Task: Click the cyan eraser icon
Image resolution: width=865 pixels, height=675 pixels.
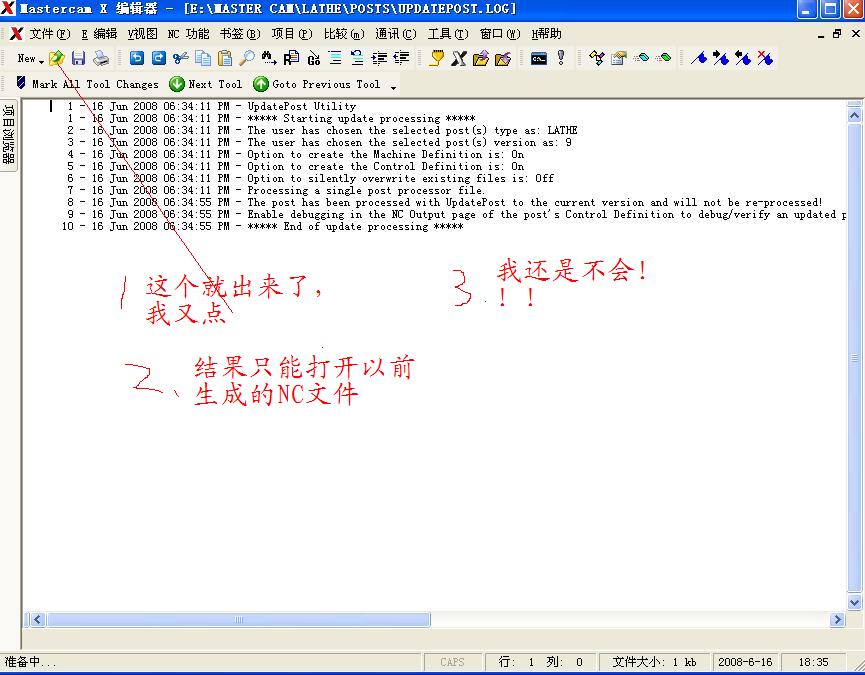Action: 641,58
